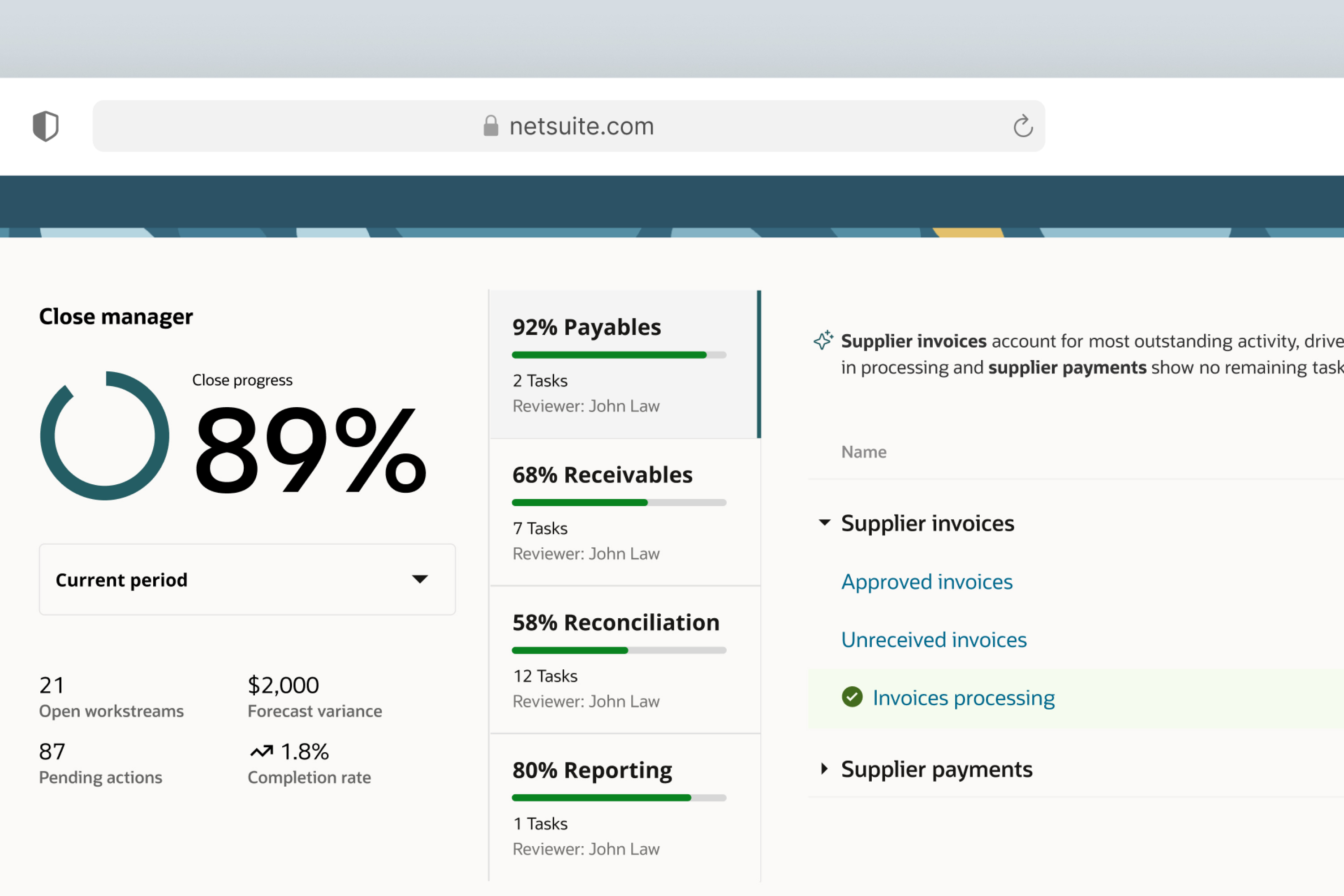The height and width of the screenshot is (896, 1344).
Task: Collapse the Supplier invoices section
Action: click(x=825, y=522)
